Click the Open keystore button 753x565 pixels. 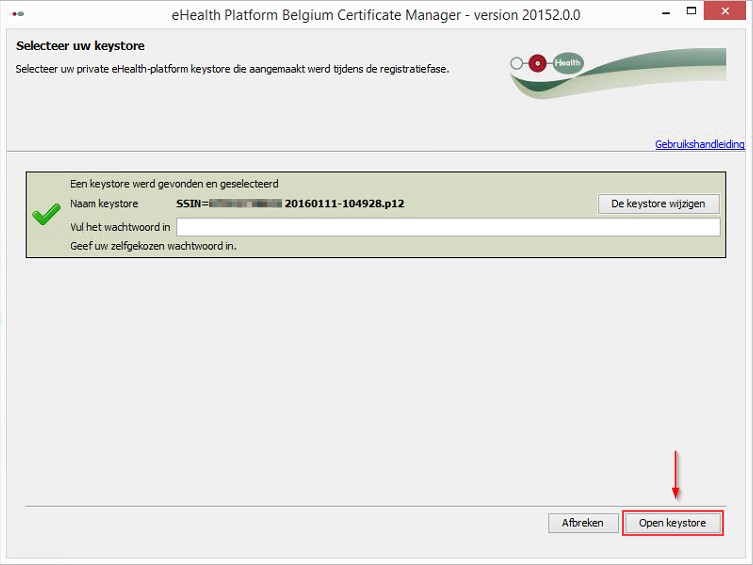[x=672, y=523]
